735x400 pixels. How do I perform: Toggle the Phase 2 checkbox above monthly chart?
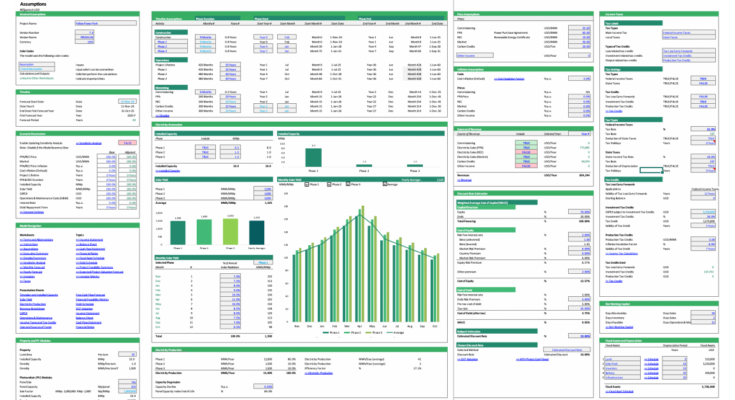click(x=329, y=184)
